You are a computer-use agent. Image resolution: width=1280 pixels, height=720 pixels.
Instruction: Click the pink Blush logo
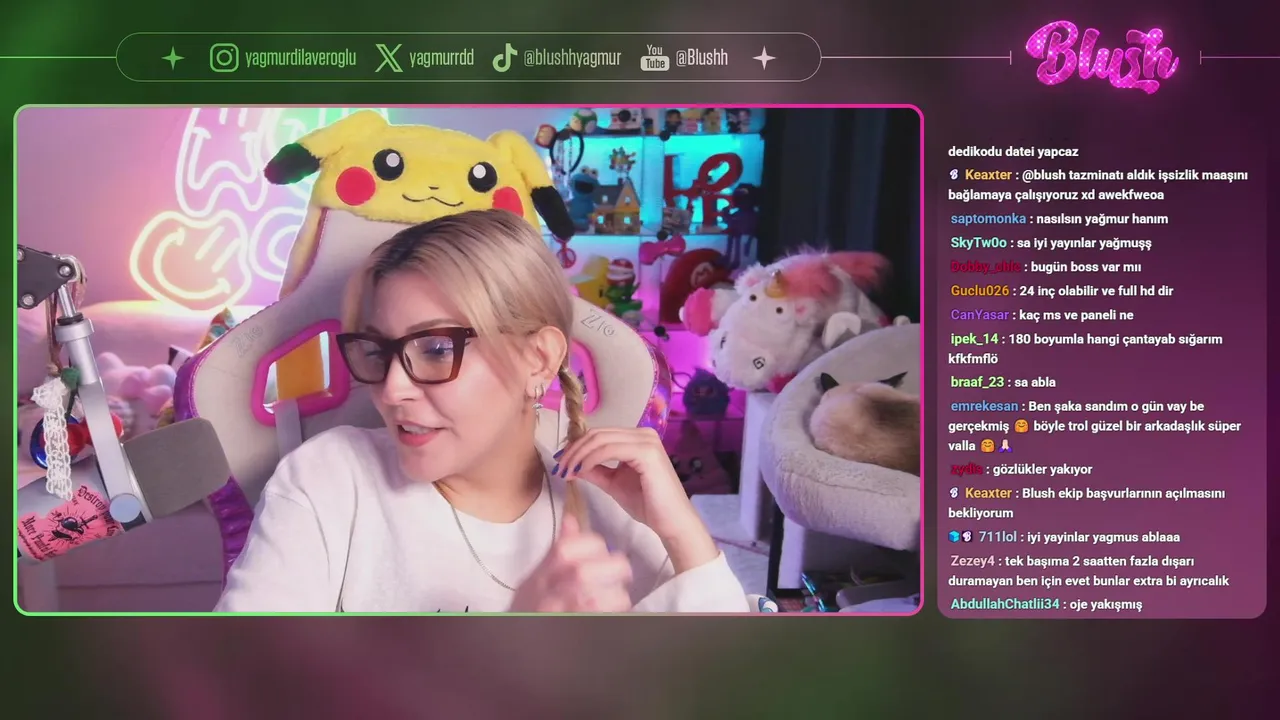pyautogui.click(x=1102, y=57)
